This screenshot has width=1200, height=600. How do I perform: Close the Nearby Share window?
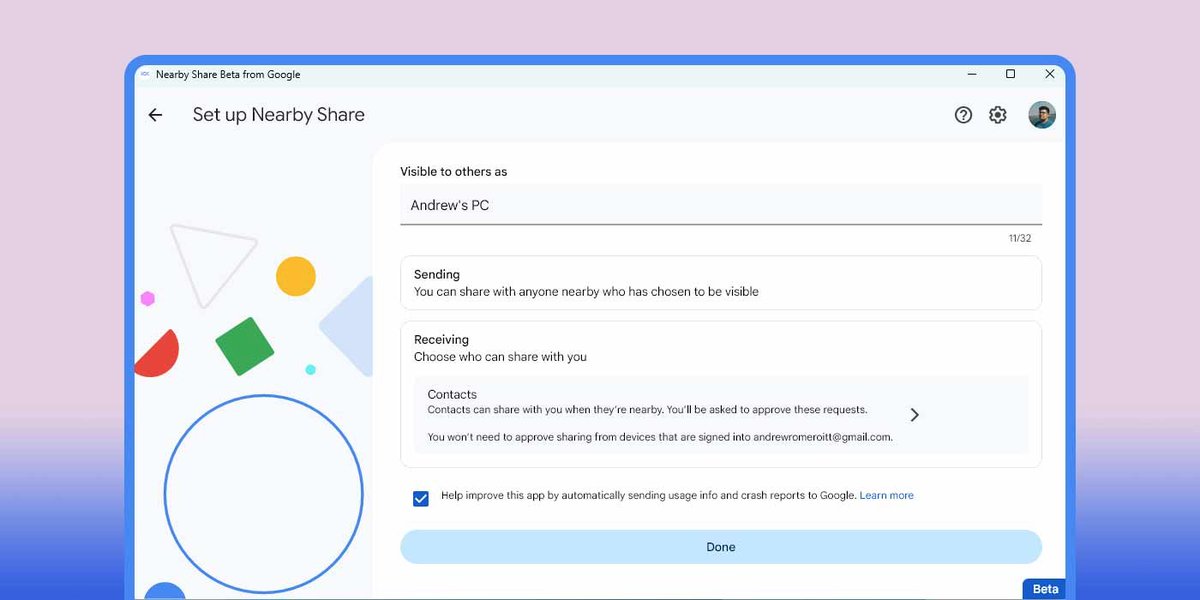tap(1049, 74)
